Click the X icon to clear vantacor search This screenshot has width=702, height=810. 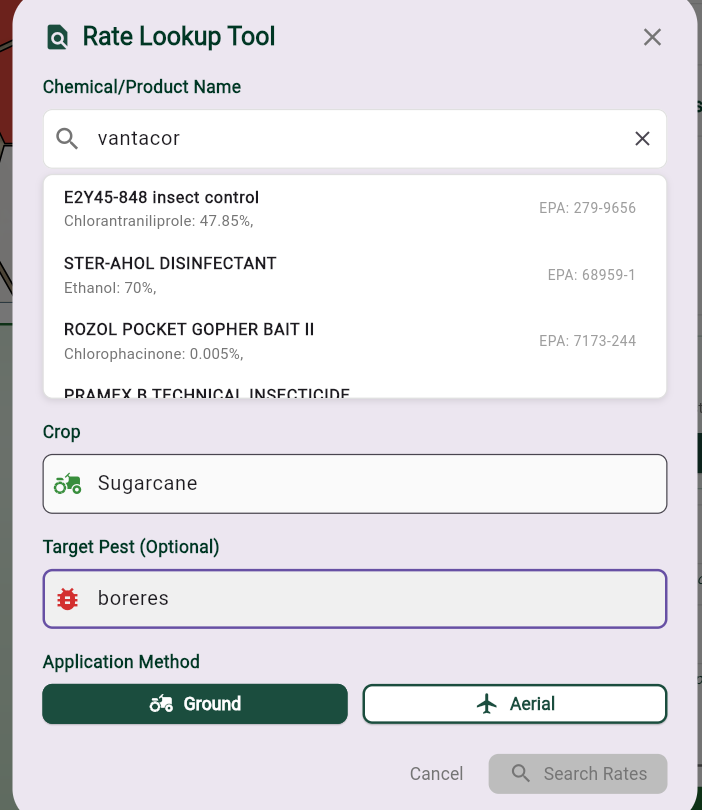pyautogui.click(x=642, y=138)
